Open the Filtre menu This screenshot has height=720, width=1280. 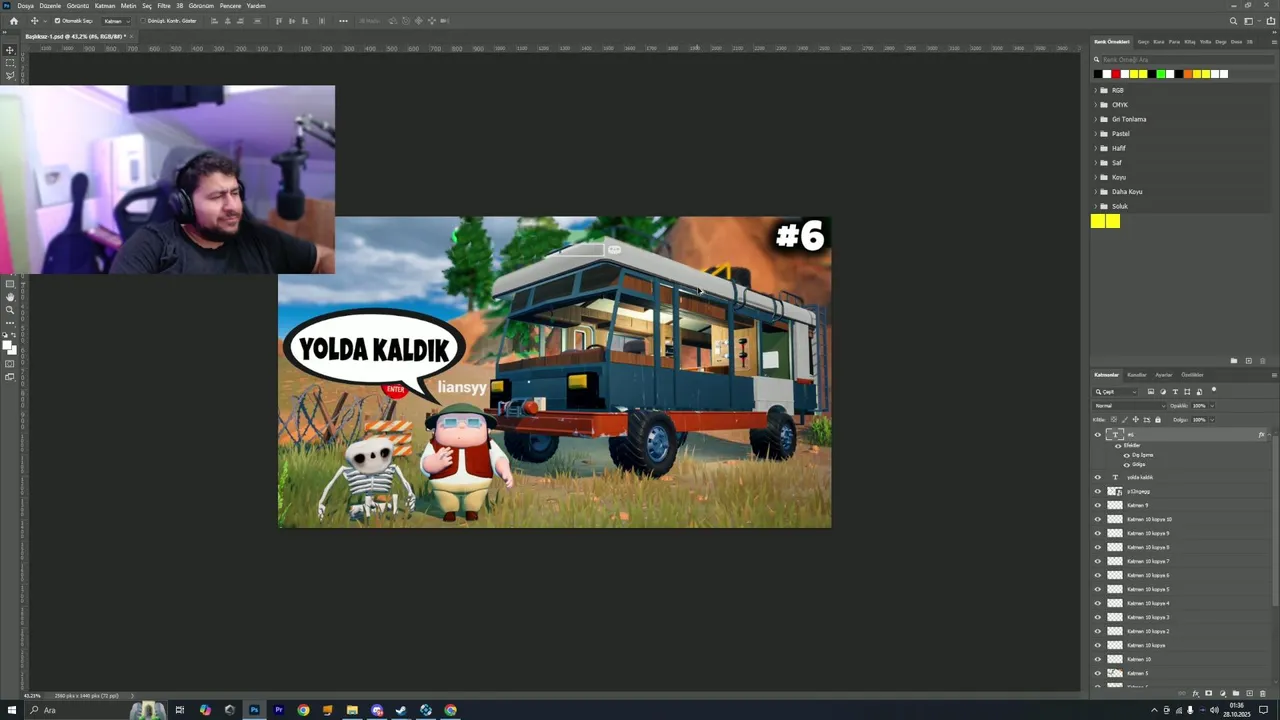164,6
